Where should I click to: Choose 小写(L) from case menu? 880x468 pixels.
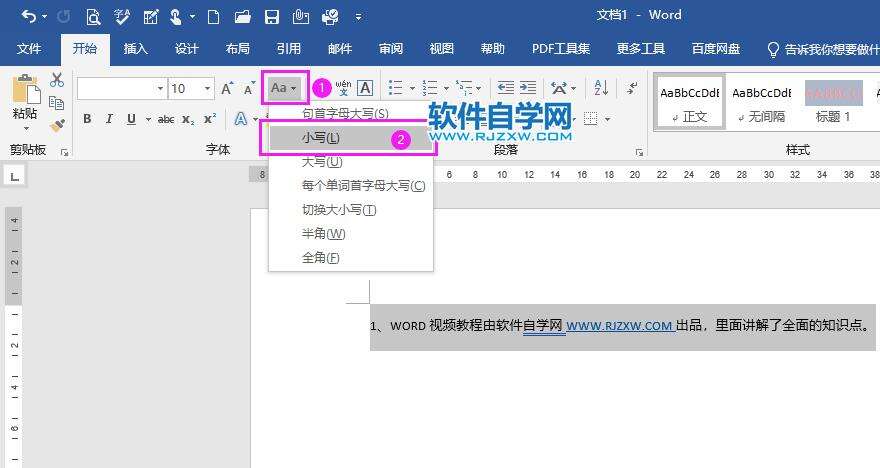pos(351,137)
